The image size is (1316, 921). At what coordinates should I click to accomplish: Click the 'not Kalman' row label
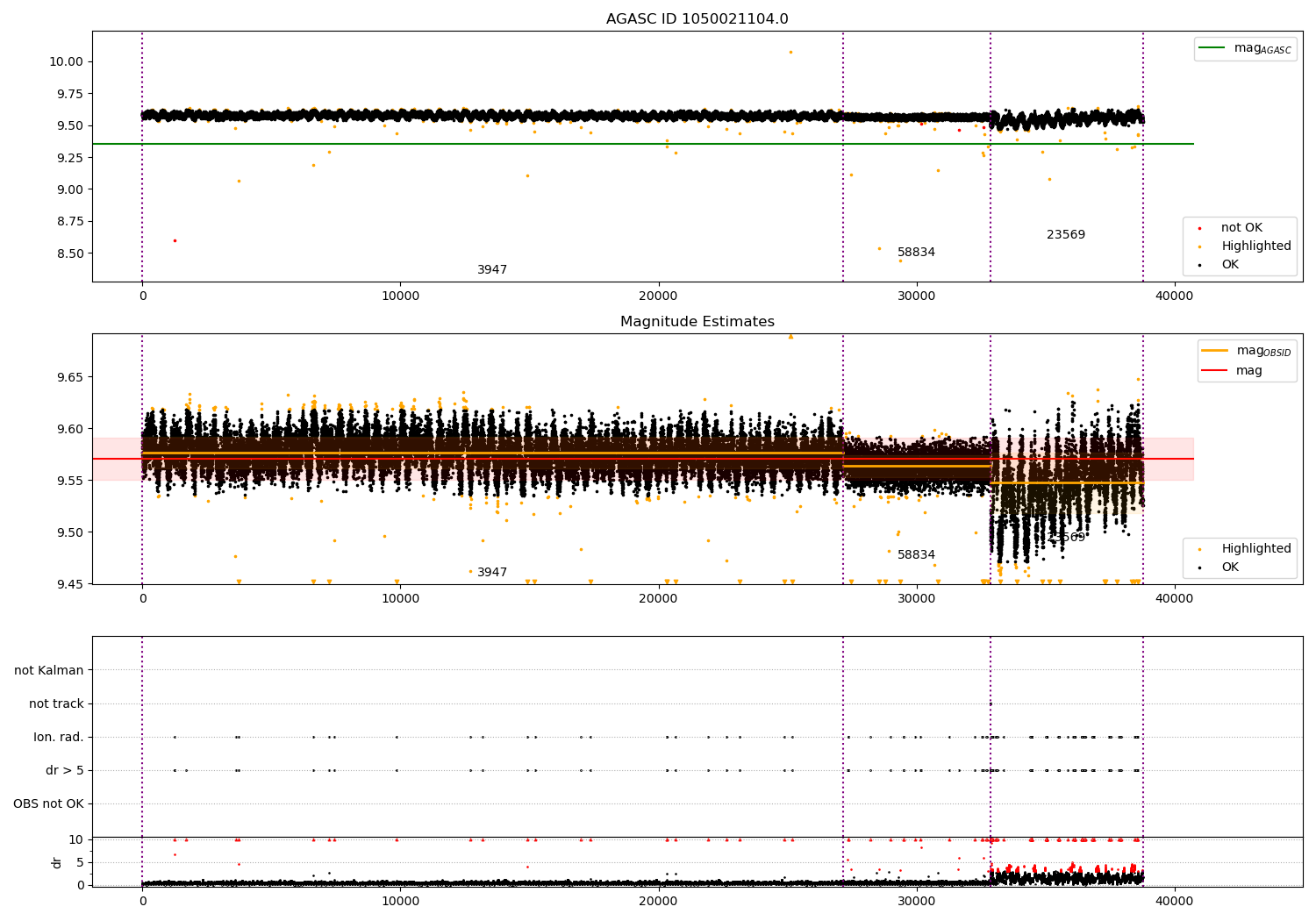49,671
